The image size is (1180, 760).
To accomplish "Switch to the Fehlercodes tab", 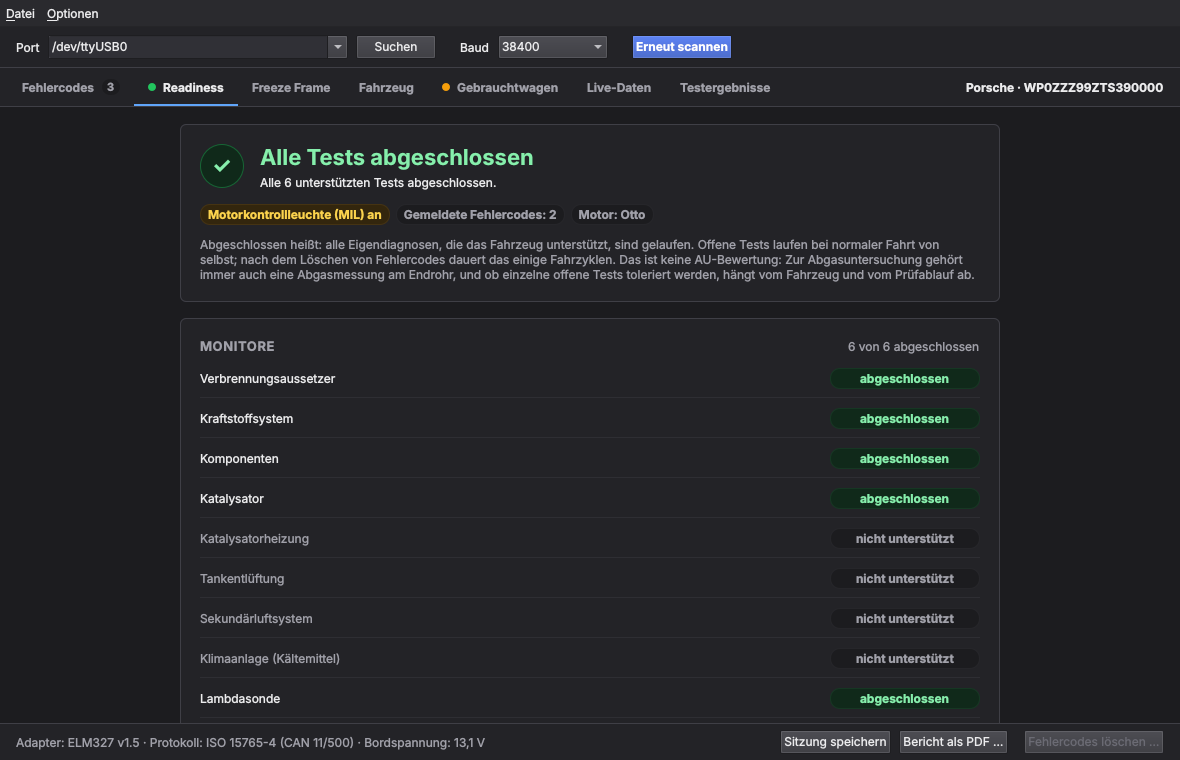I will click(69, 87).
